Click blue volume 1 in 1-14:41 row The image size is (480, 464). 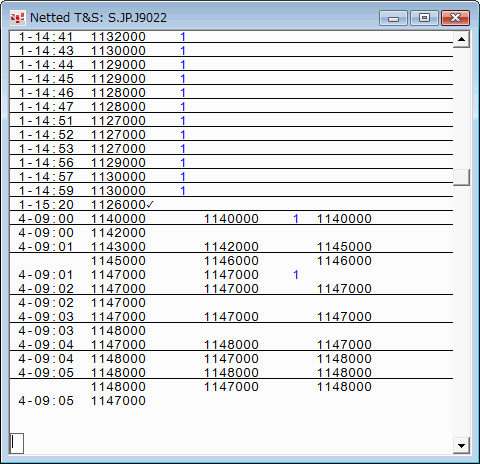pos(183,37)
